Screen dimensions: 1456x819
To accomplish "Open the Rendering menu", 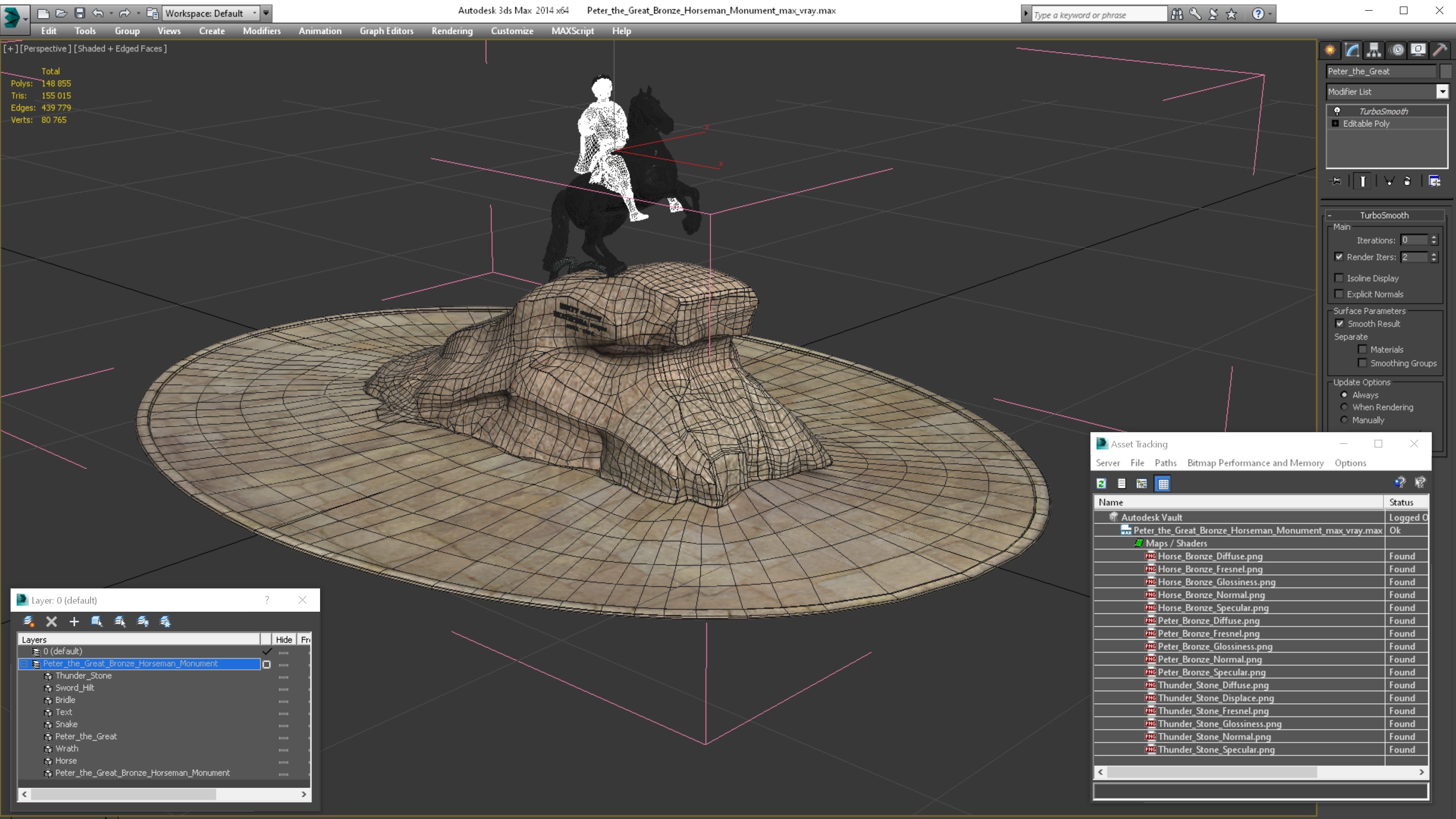I will [451, 31].
